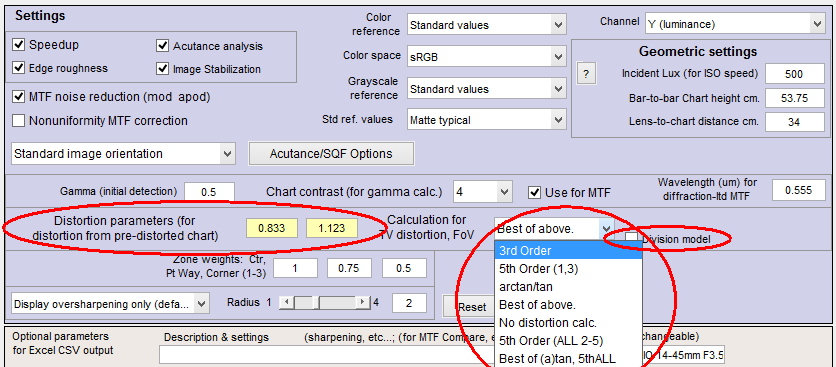The image size is (836, 367).
Task: Select No distortion calc. option
Action: point(568,323)
